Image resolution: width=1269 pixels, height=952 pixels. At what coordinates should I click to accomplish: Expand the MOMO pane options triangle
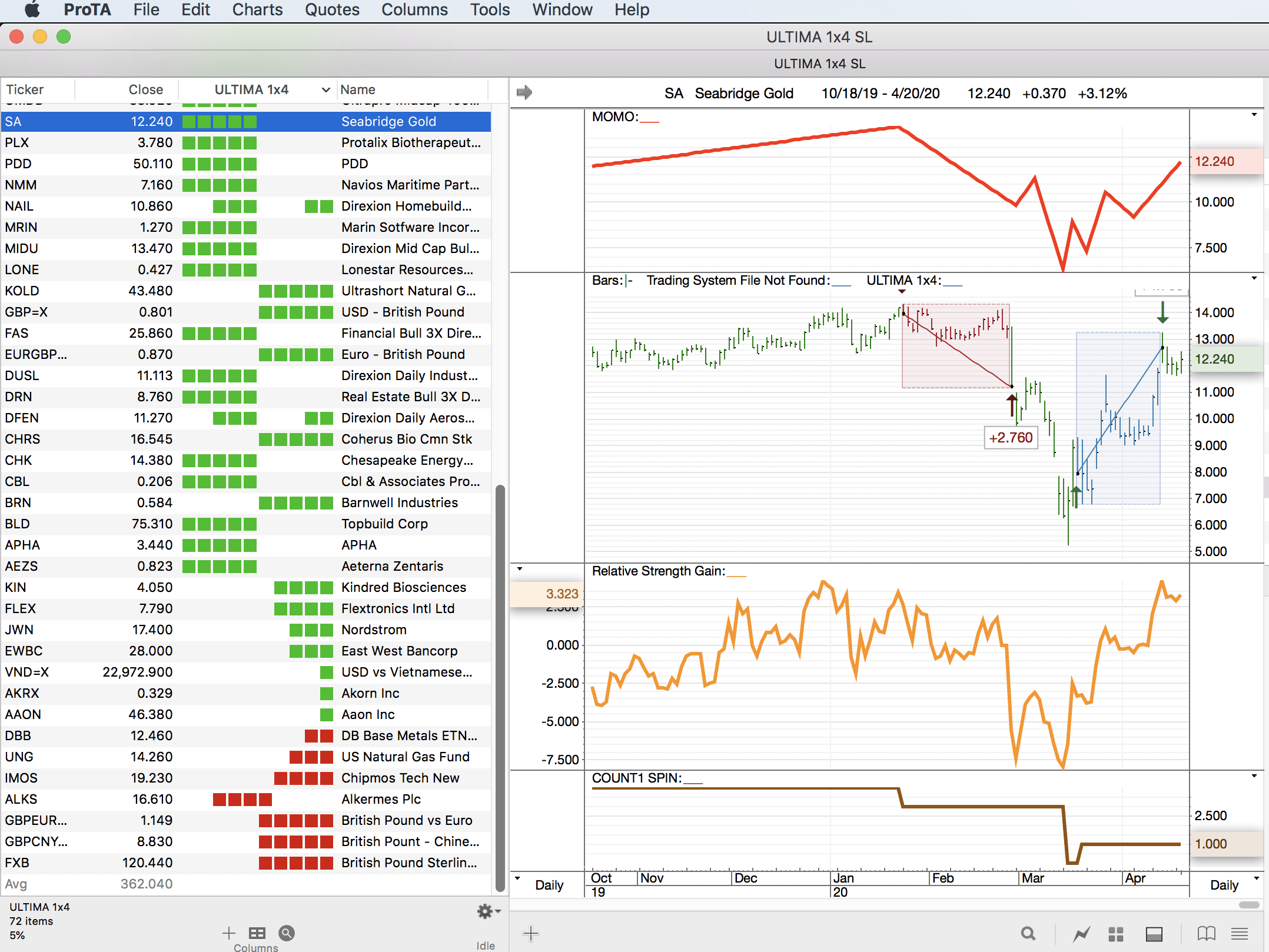point(1254,115)
